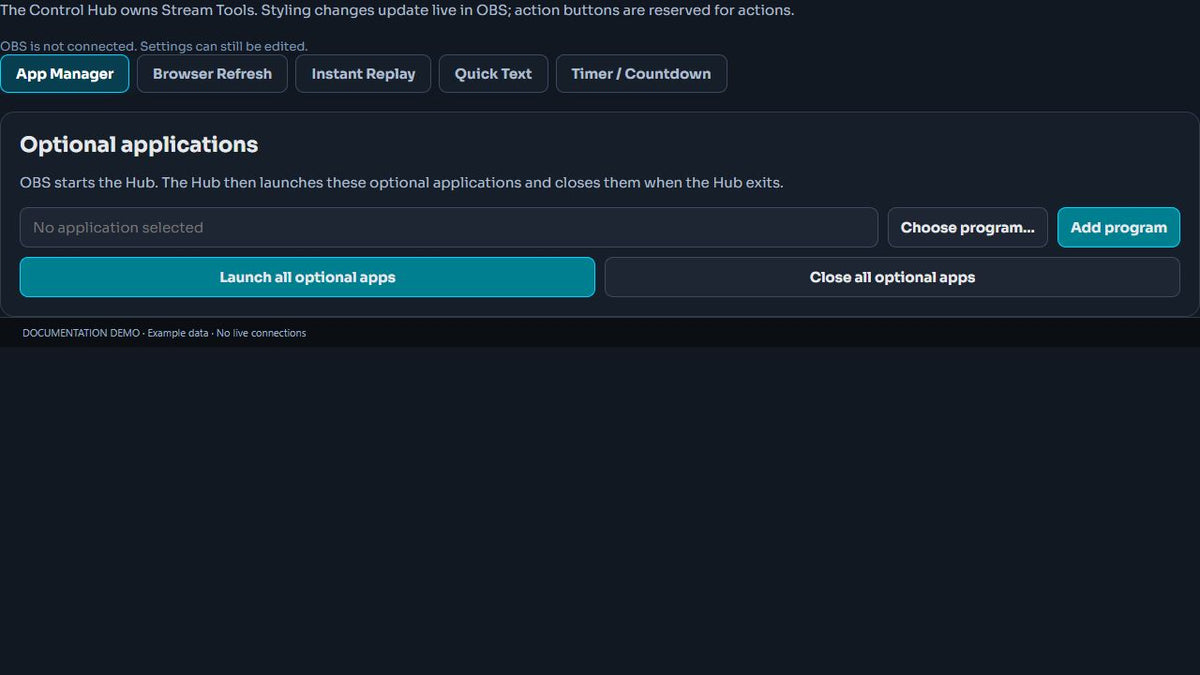The width and height of the screenshot is (1200, 675).
Task: Close all optional apps
Action: pos(892,277)
